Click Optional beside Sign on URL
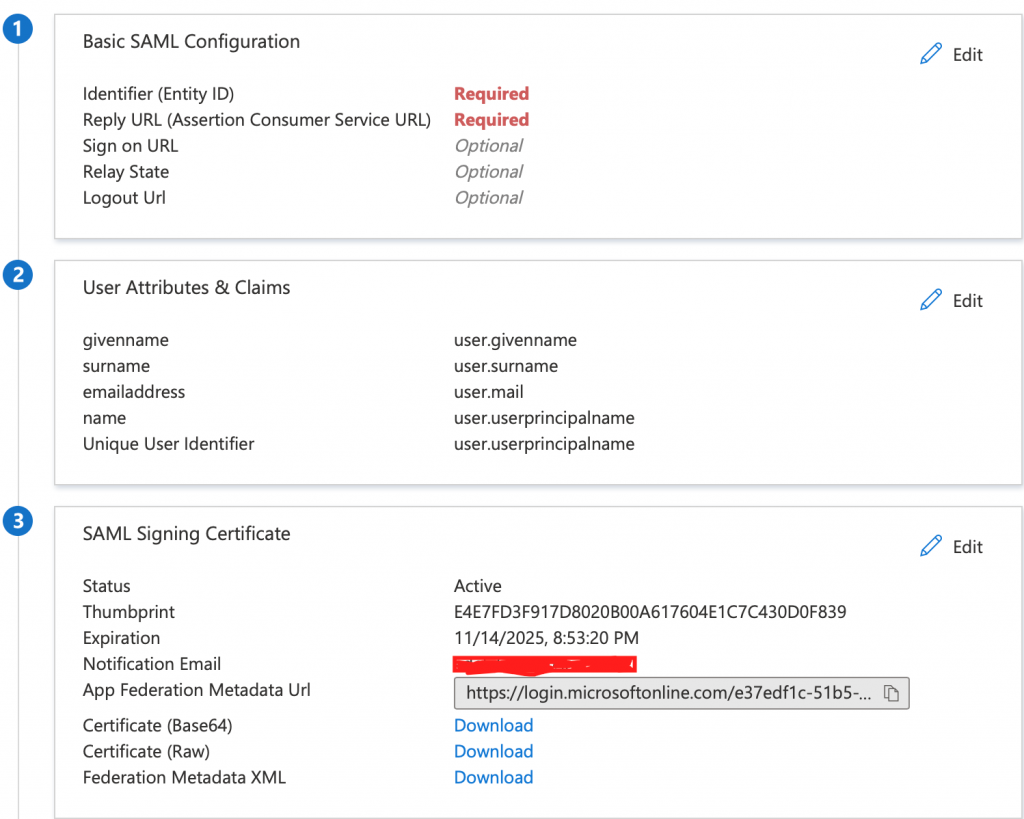This screenshot has width=1024, height=819. click(488, 145)
